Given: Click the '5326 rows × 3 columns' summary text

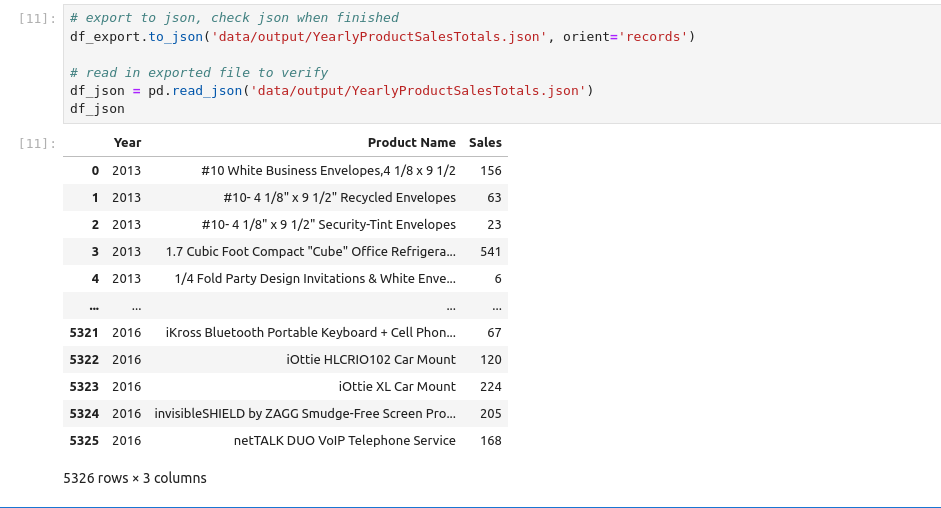Looking at the screenshot, I should pyautogui.click(x=135, y=478).
